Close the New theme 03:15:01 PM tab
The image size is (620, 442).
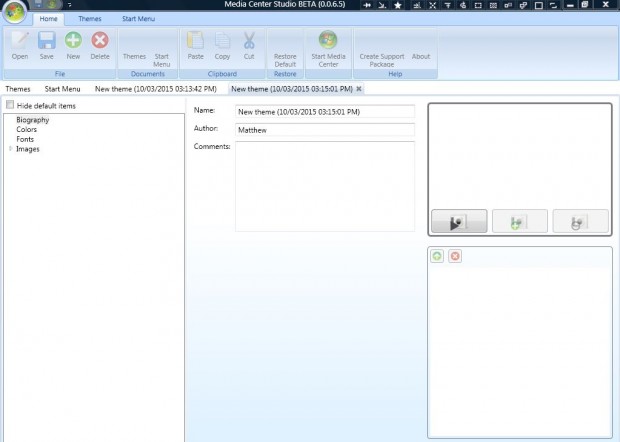coord(359,89)
